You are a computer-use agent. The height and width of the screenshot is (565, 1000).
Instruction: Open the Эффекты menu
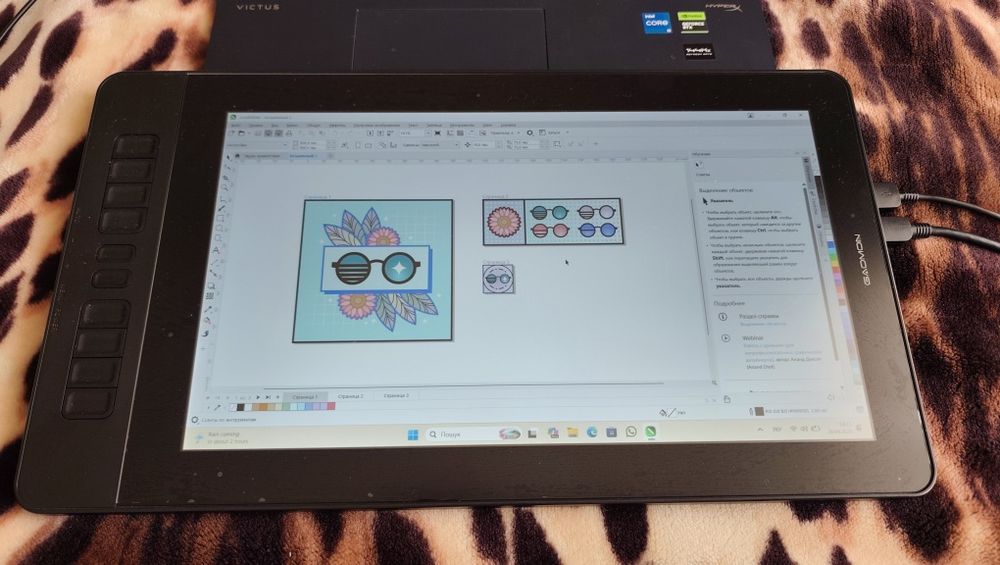[337, 125]
